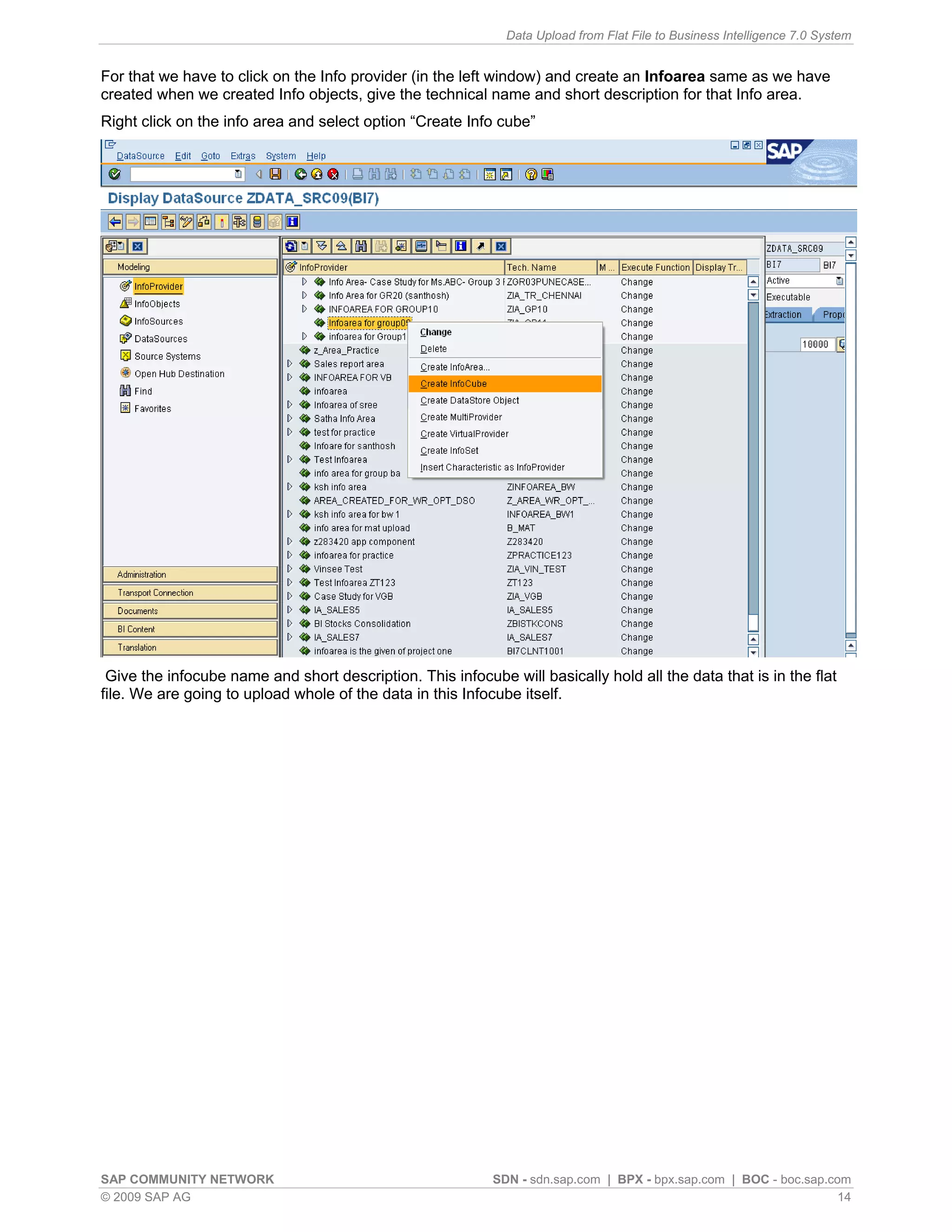
Task: Click the Create New Session icon
Action: coord(489,174)
